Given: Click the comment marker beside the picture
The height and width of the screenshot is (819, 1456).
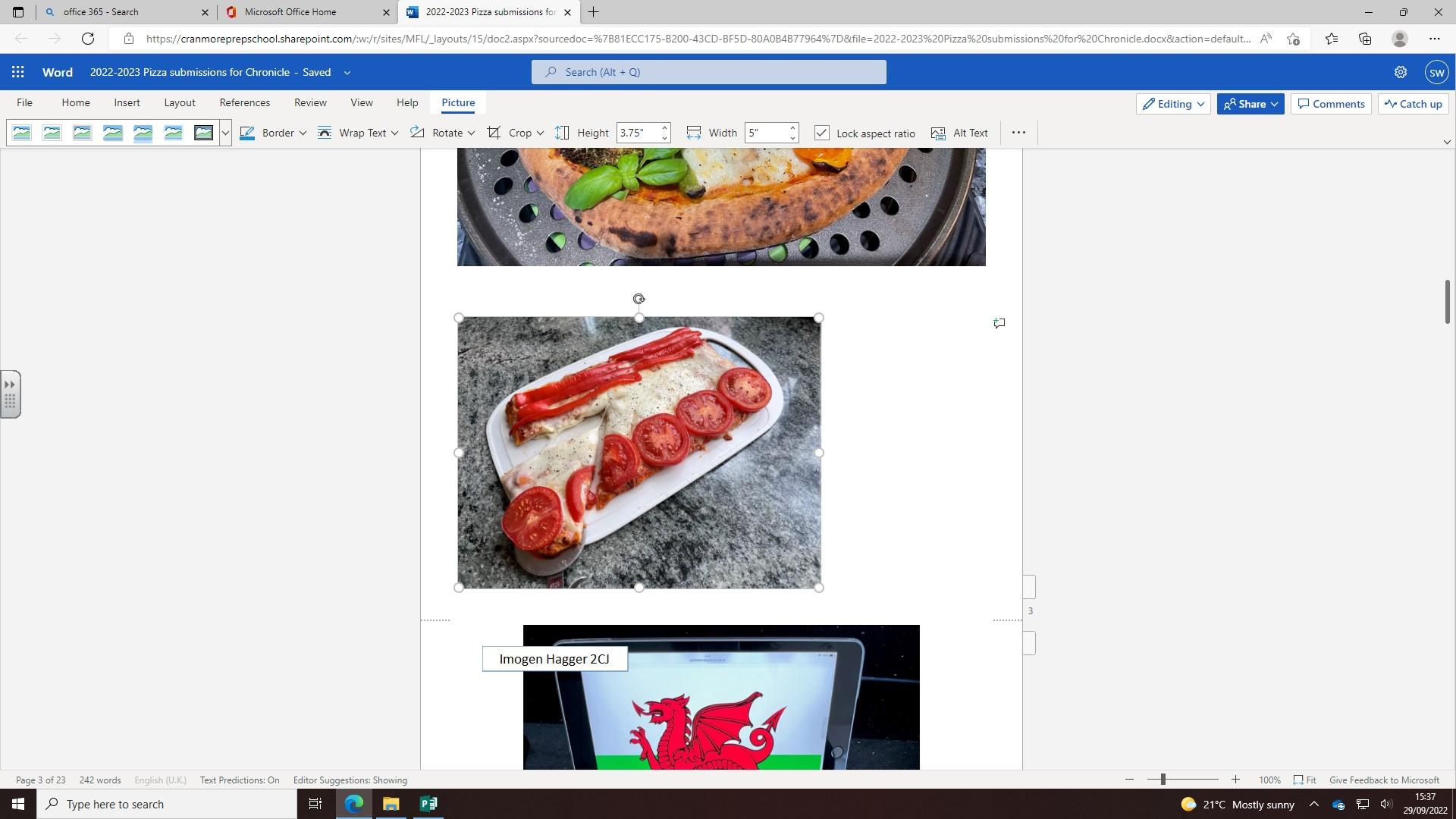Looking at the screenshot, I should (x=999, y=324).
